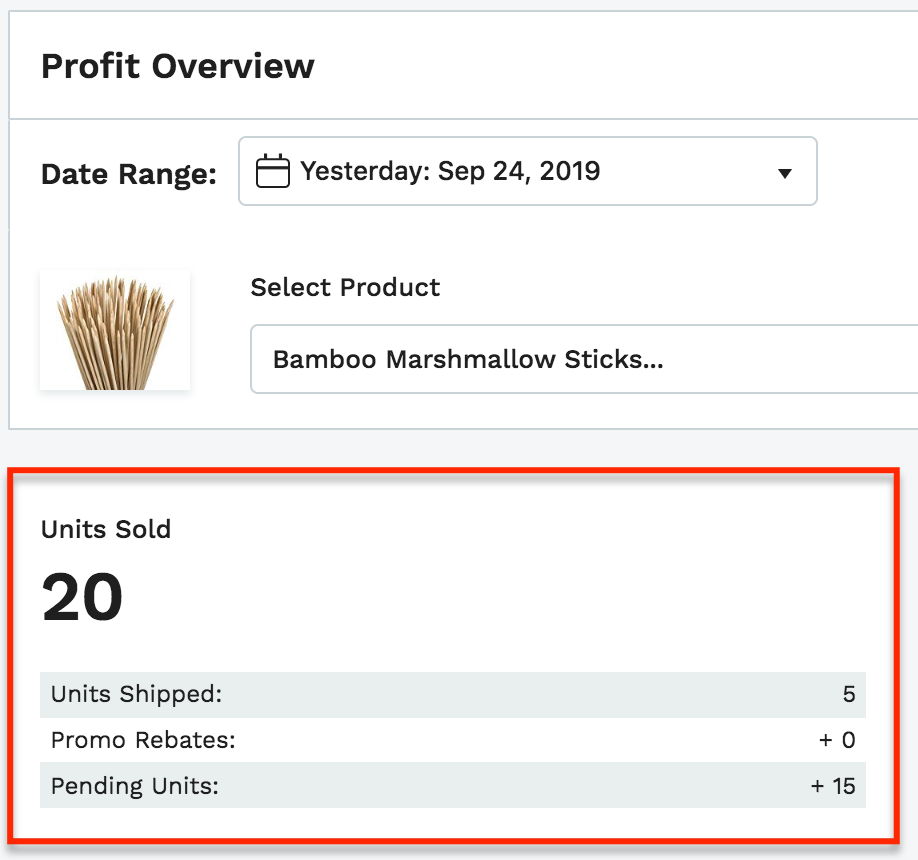Click the Pending Units label text
The image size is (918, 860).
click(135, 786)
